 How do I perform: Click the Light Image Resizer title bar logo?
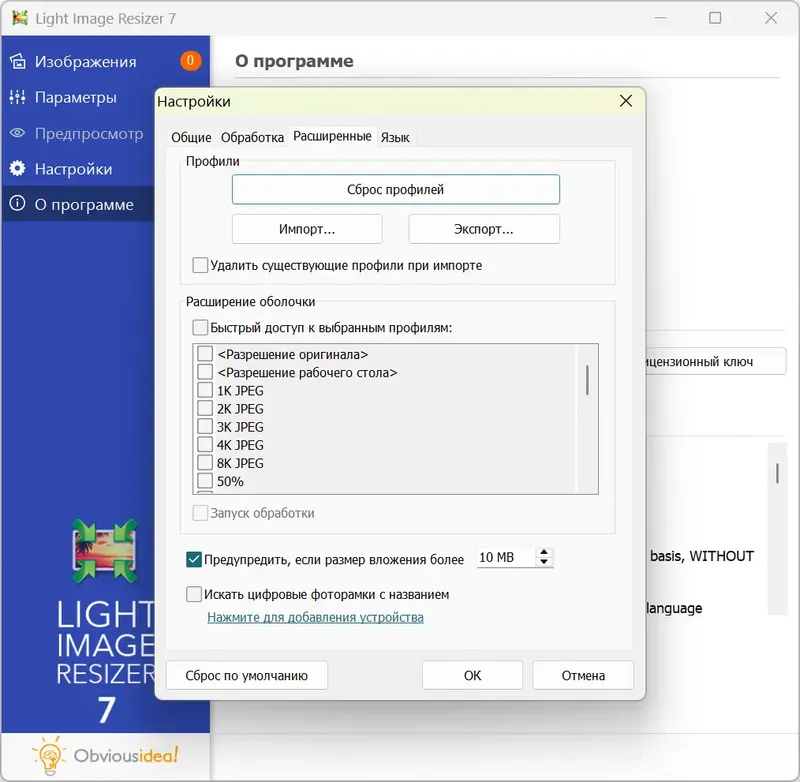pos(21,17)
